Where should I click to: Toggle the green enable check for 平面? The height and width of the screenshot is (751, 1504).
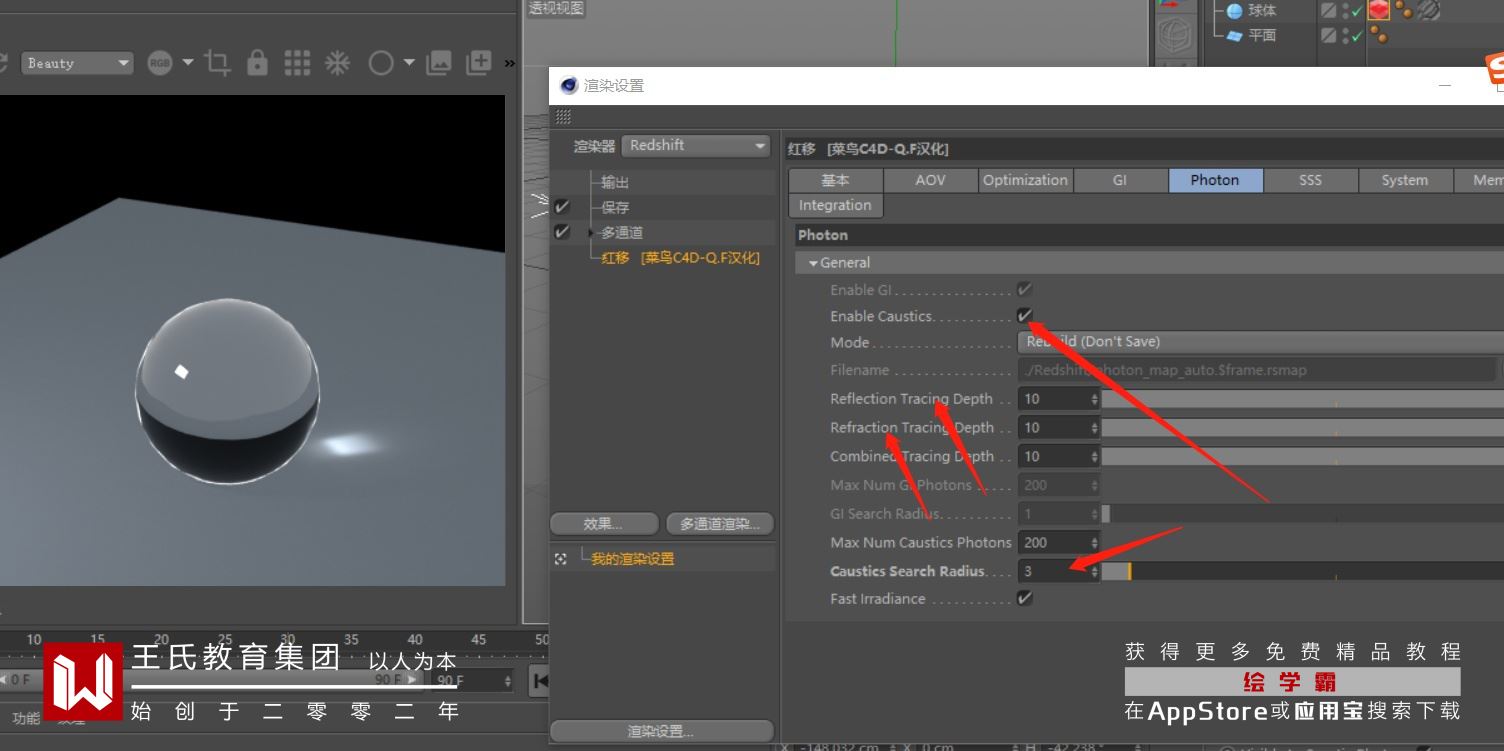(1357, 37)
